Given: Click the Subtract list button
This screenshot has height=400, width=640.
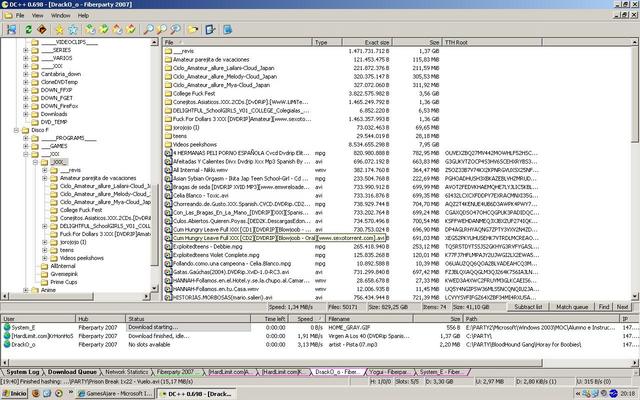Looking at the screenshot, I should pos(528,307).
